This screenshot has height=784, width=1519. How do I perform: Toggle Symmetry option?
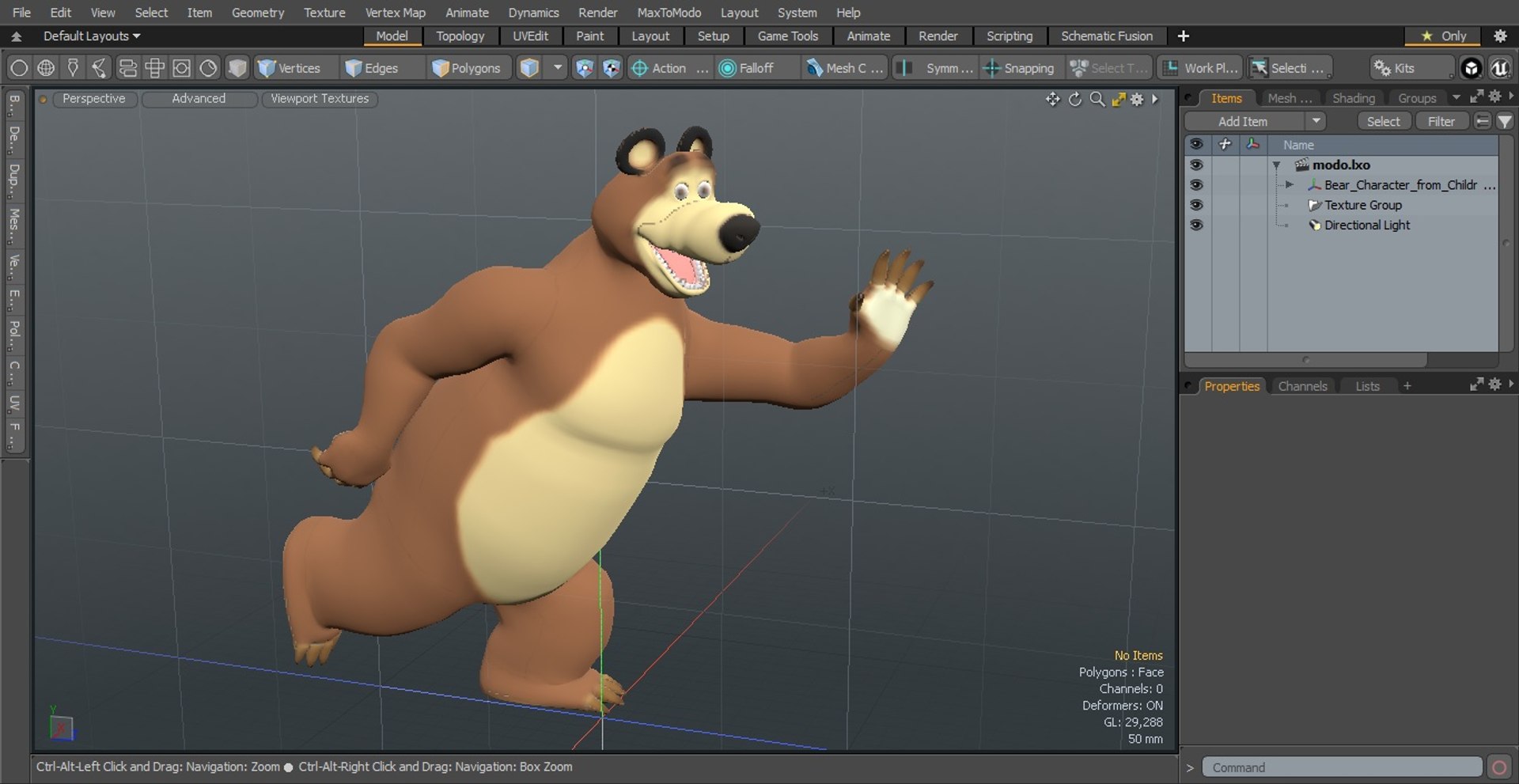pyautogui.click(x=936, y=68)
